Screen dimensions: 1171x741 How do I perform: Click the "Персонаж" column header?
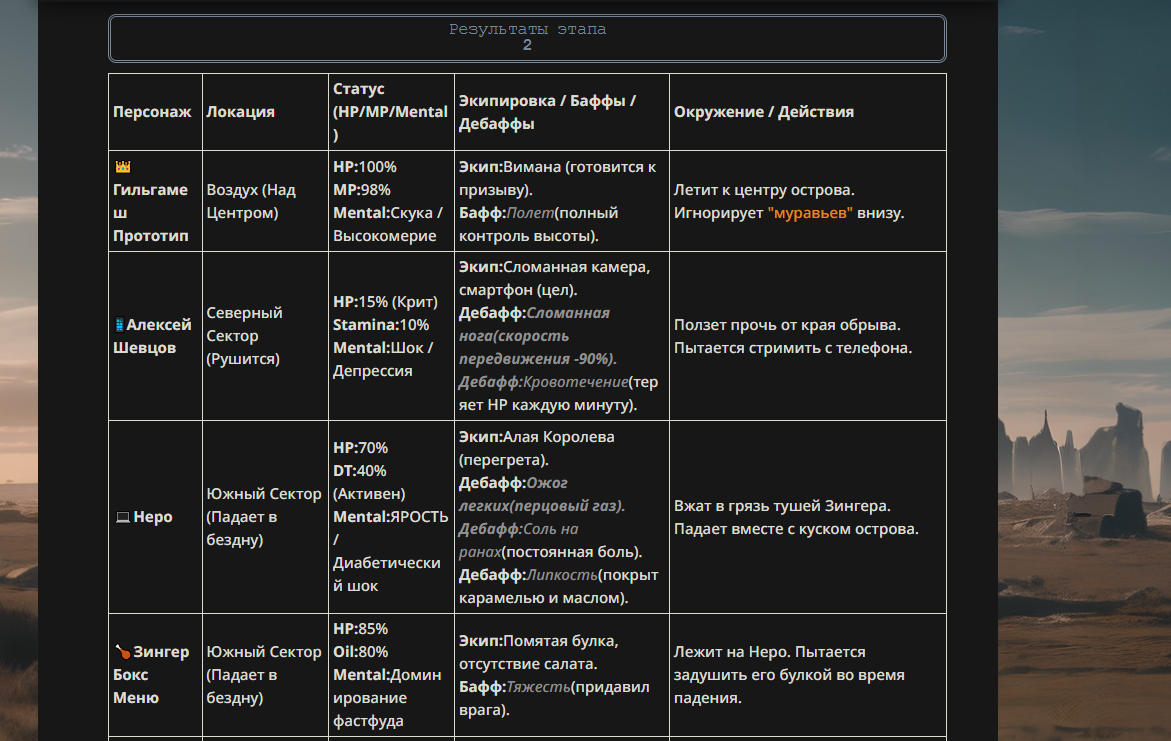152,112
